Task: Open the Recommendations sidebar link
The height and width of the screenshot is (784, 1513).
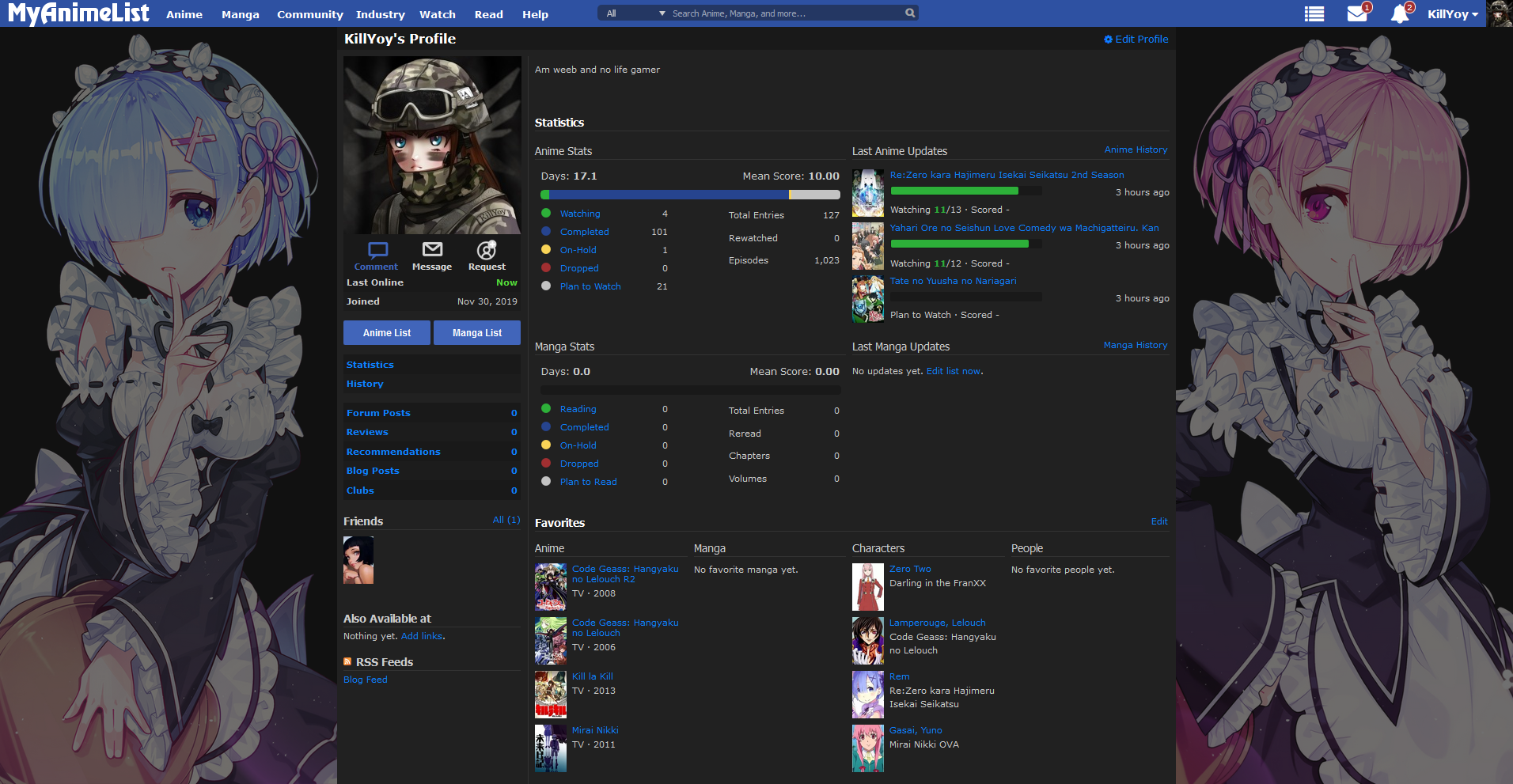Action: tap(393, 452)
